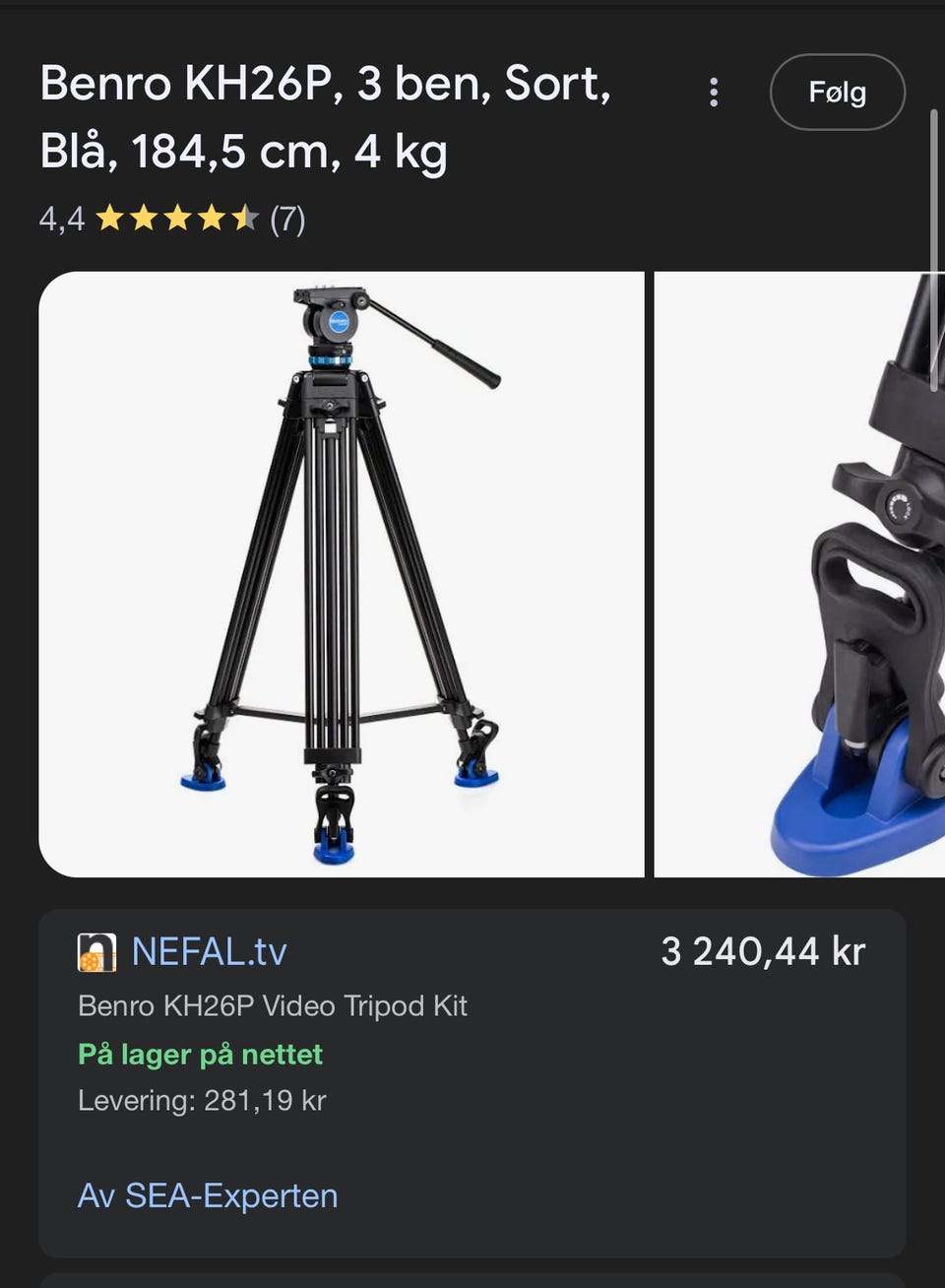Click the half-filled fifth rating star
The image size is (945, 1288).
(x=245, y=218)
